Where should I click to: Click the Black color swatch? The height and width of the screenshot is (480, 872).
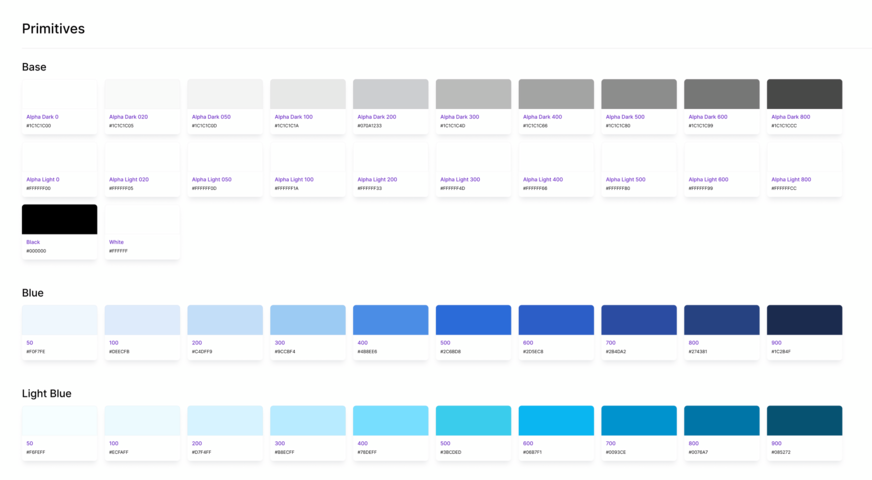pos(60,219)
